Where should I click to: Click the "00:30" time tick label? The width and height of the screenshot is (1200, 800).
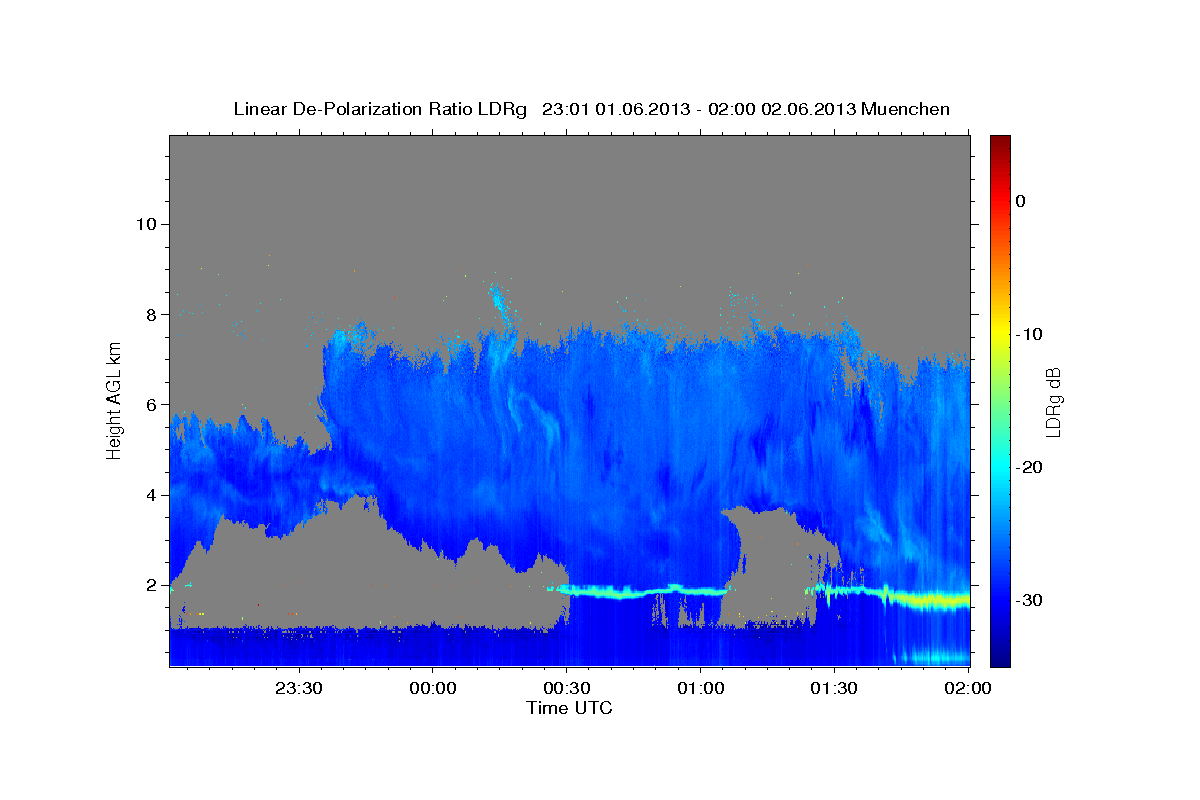click(x=566, y=688)
